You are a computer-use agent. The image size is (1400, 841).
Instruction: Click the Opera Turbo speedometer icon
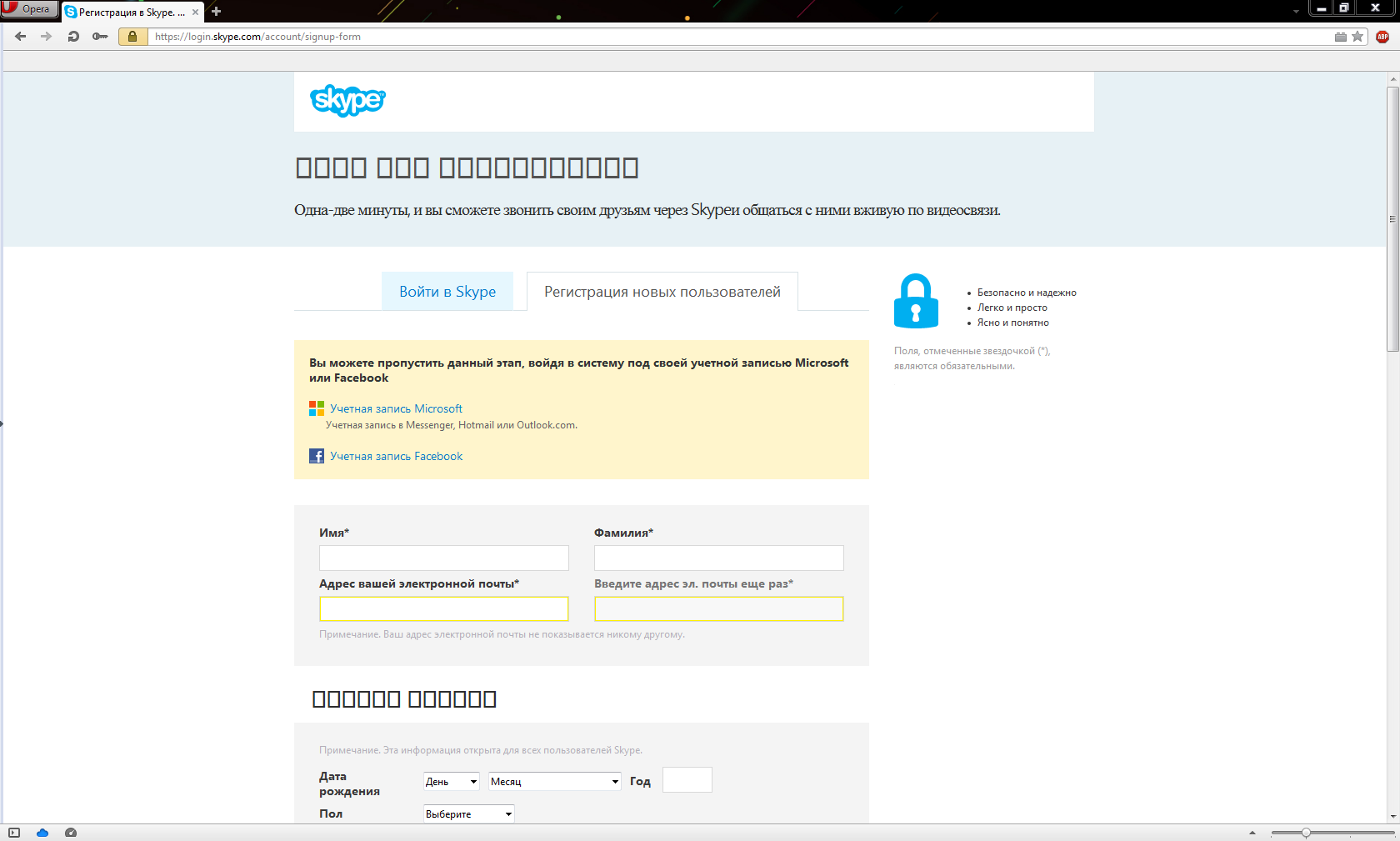pyautogui.click(x=71, y=833)
